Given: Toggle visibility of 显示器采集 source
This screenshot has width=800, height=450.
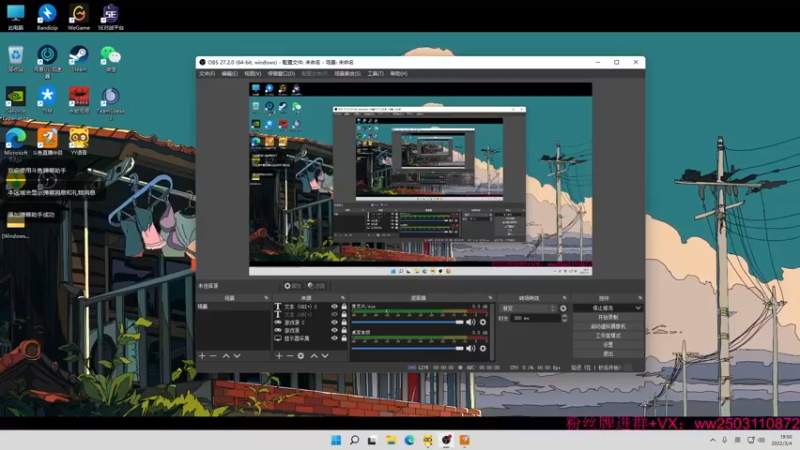Looking at the screenshot, I should [x=335, y=338].
